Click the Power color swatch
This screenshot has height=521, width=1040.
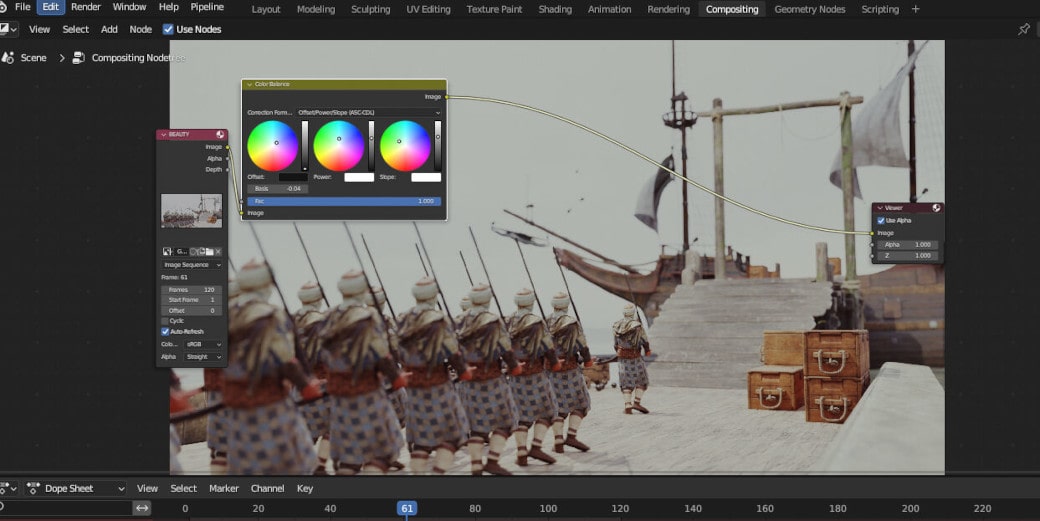click(359, 177)
